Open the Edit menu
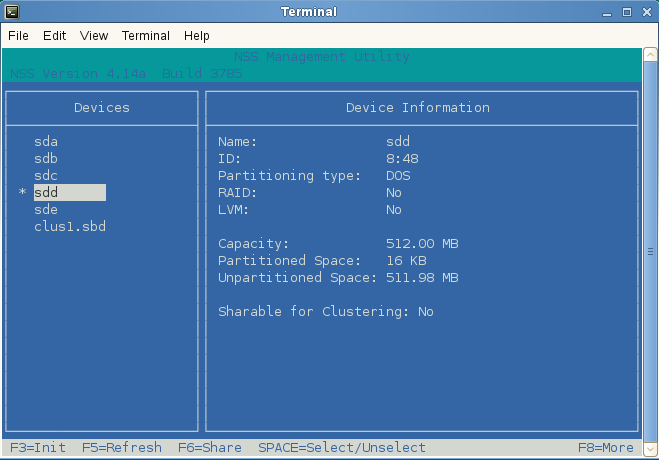The image size is (659, 460). click(x=55, y=36)
